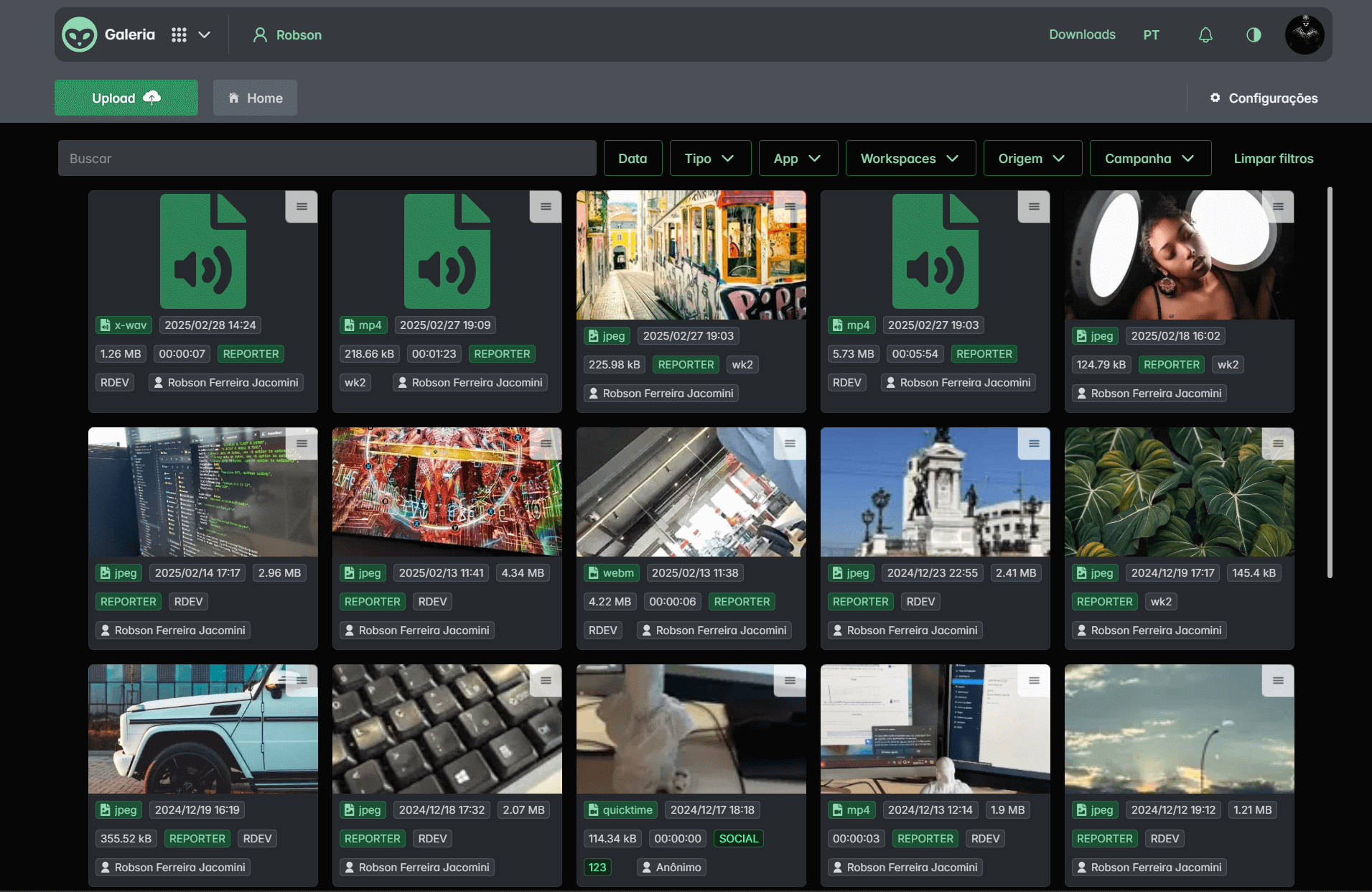Toggle the light/dark contrast theme
The height and width of the screenshot is (892, 1372).
pos(1253,34)
